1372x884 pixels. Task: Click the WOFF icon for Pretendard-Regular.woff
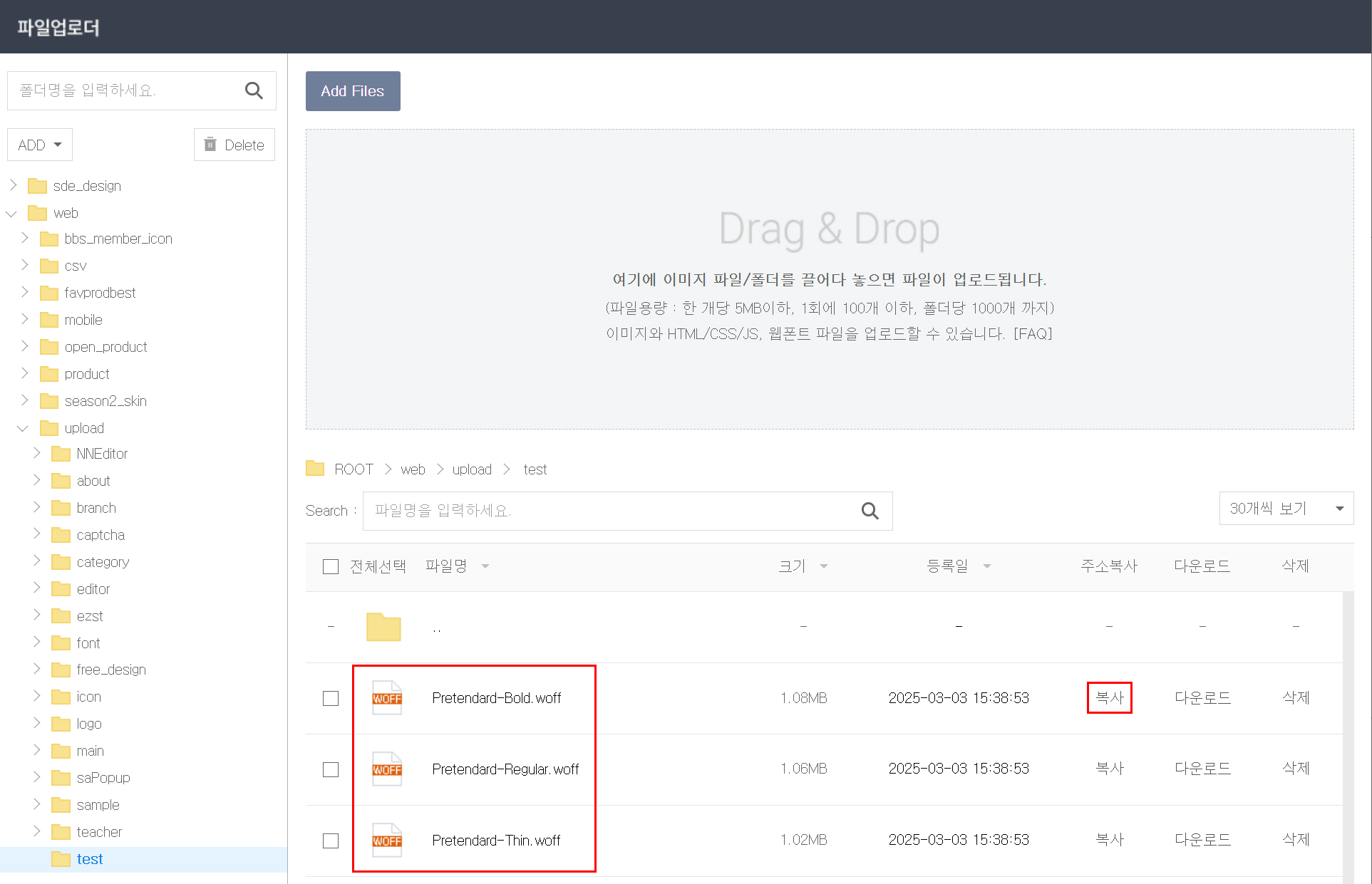pyautogui.click(x=387, y=769)
